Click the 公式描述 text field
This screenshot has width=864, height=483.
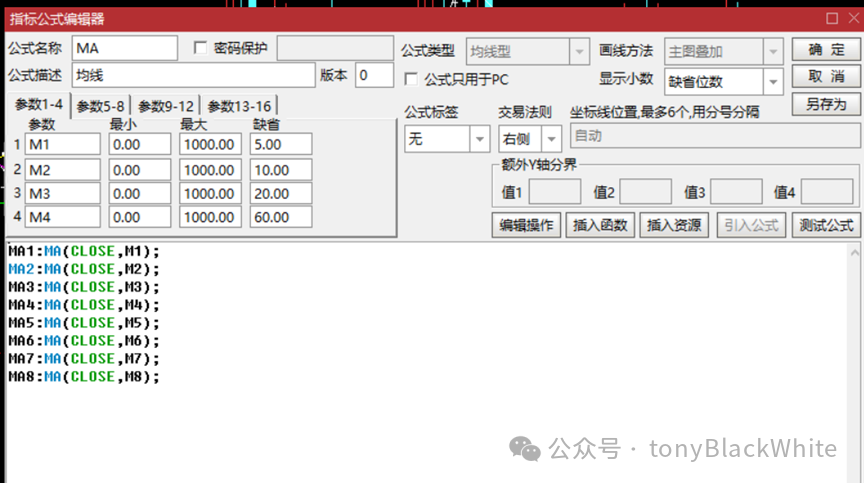click(193, 75)
